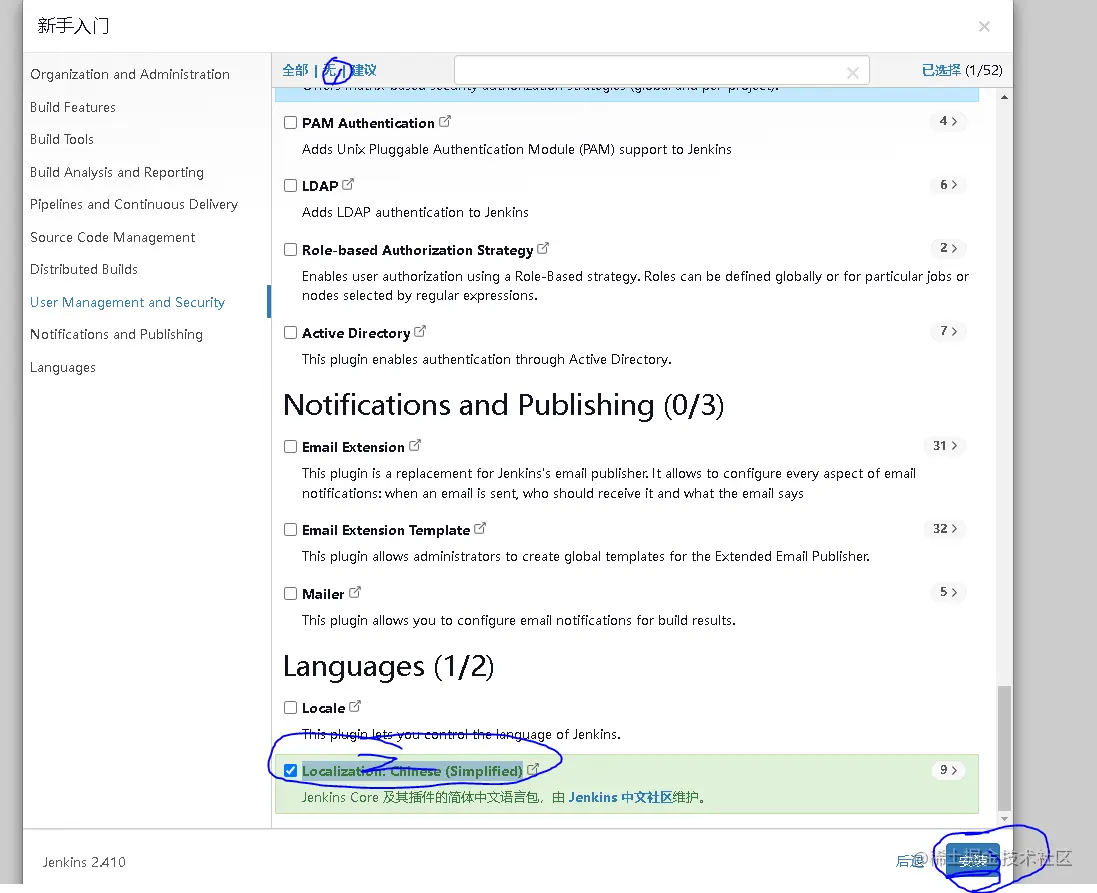The width and height of the screenshot is (1097, 893).
Task: Select all plugins with 全部 link
Action: point(295,70)
